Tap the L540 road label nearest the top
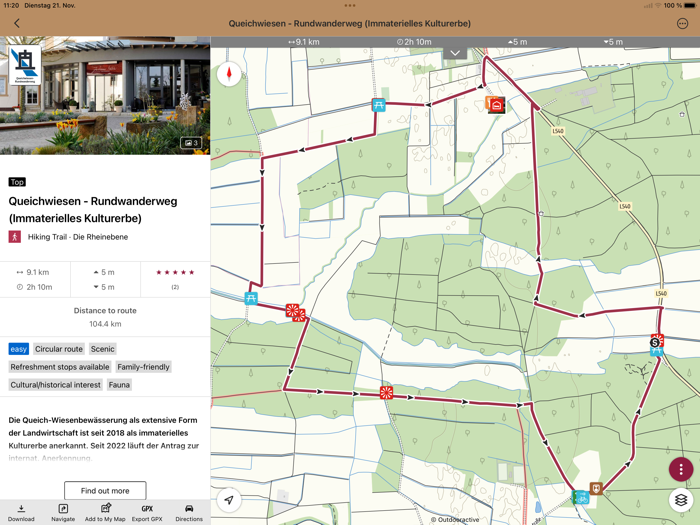Image resolution: width=700 pixels, height=525 pixels. pos(558,131)
